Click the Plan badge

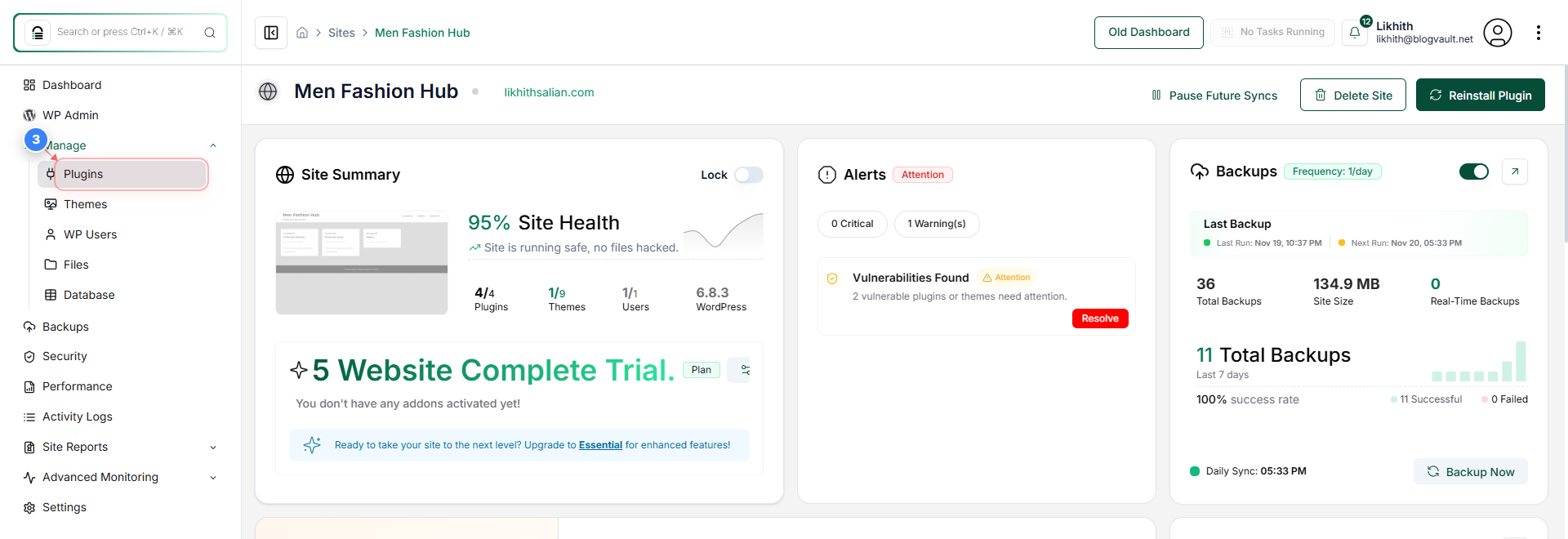click(701, 370)
